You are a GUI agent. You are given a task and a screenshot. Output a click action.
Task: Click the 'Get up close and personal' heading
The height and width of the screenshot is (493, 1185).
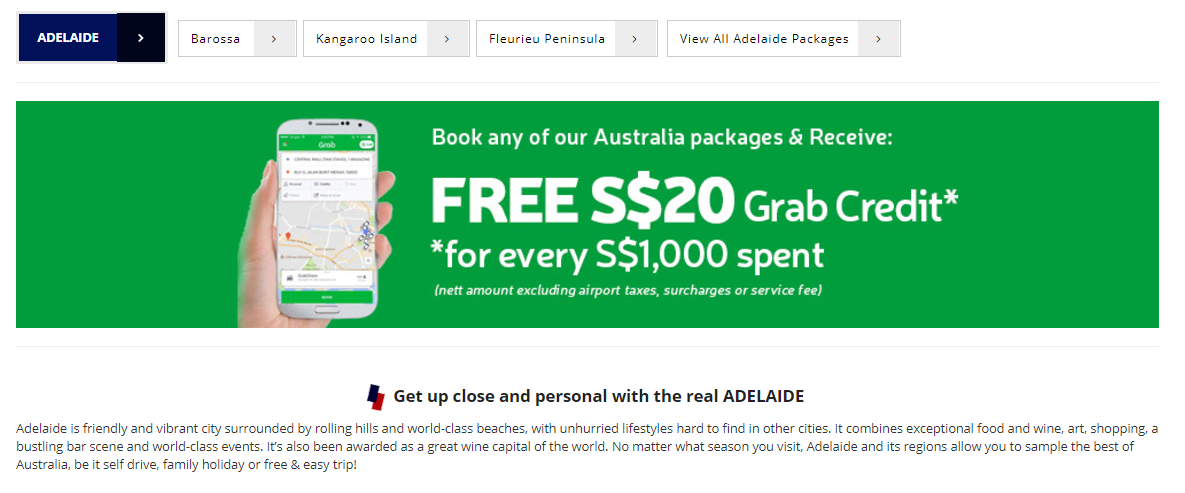click(x=598, y=396)
